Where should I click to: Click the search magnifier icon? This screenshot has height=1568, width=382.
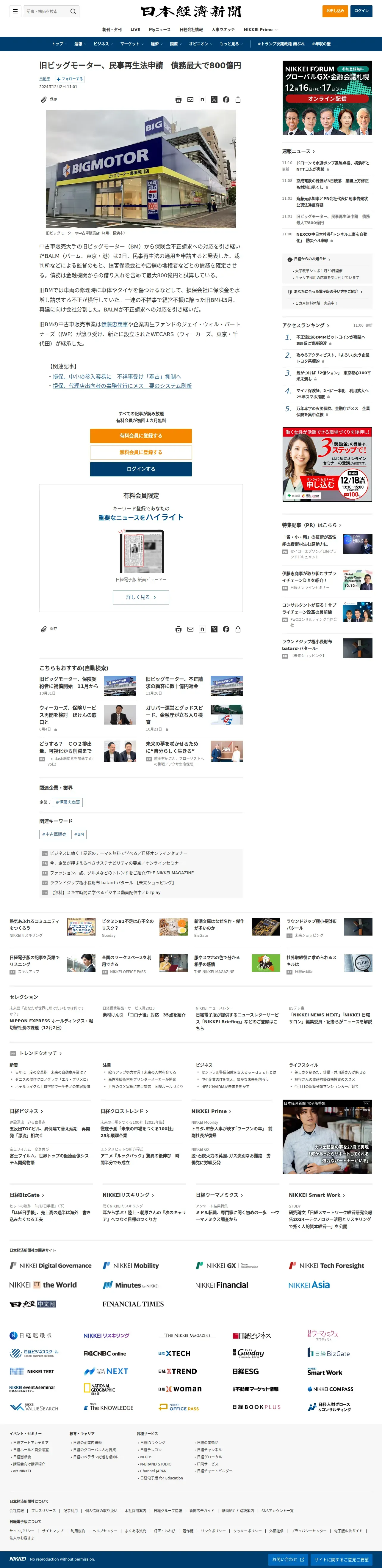tap(73, 11)
